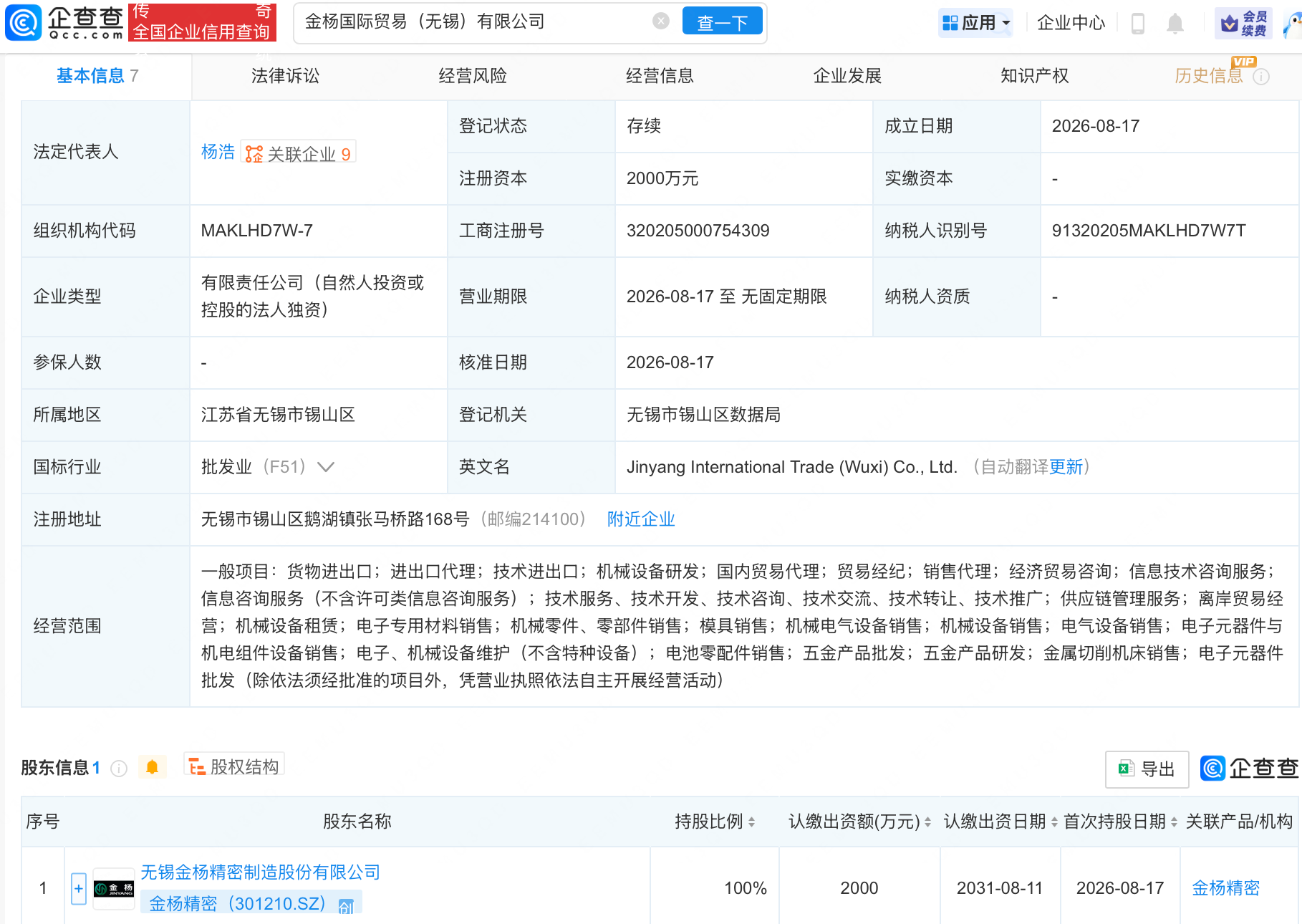Image resolution: width=1302 pixels, height=924 pixels.
Task: Switch to 法律诉讼 tab
Action: pos(285,76)
